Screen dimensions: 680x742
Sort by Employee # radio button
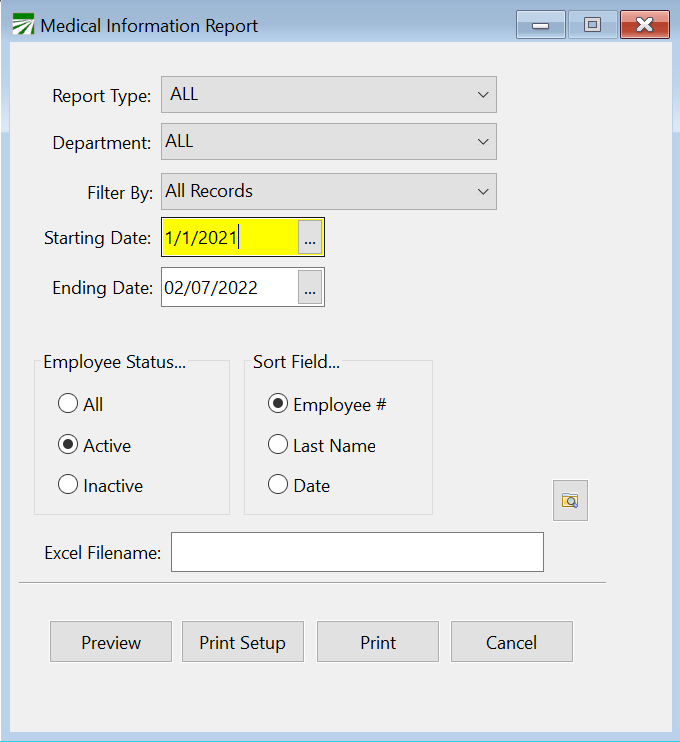click(x=278, y=405)
